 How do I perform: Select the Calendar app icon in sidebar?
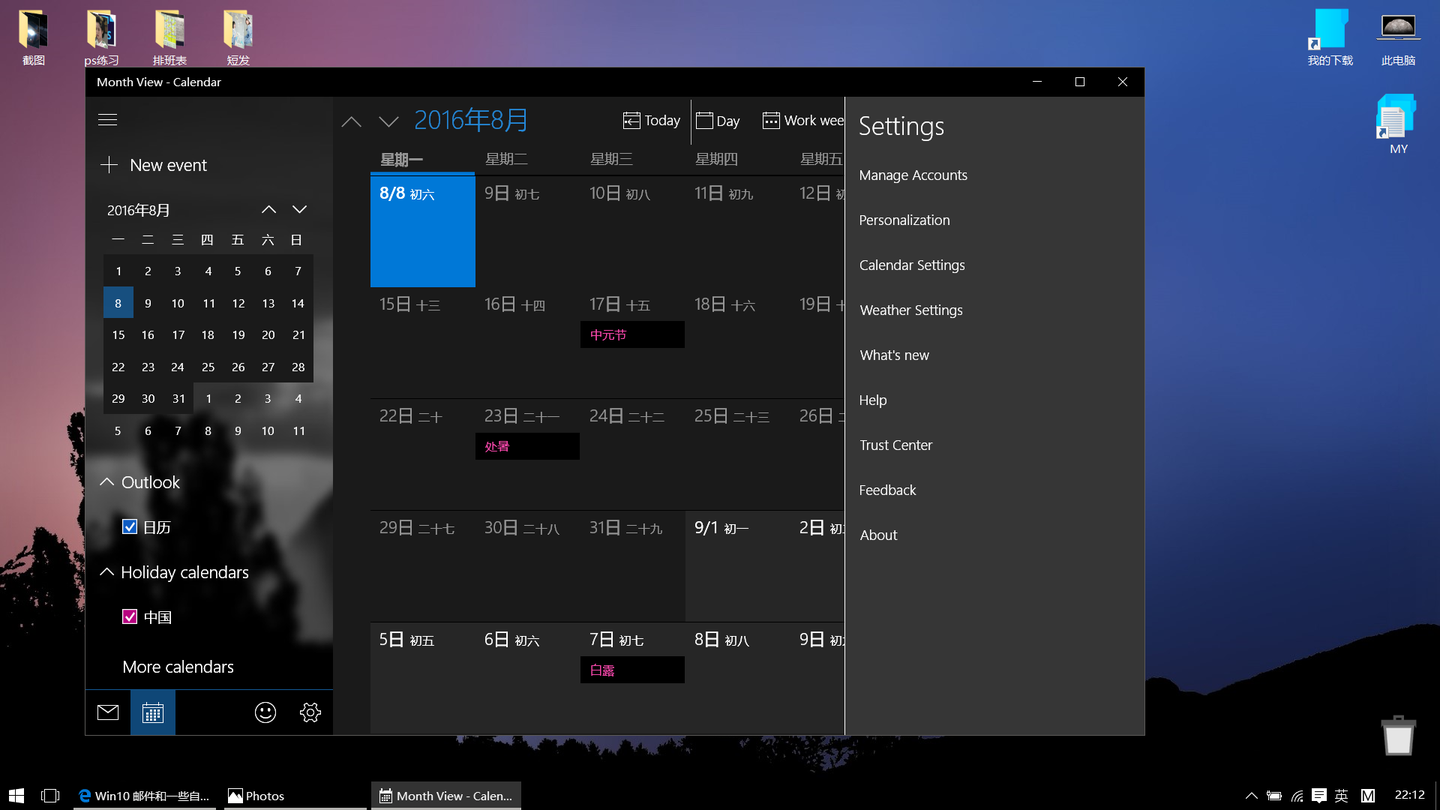click(153, 712)
